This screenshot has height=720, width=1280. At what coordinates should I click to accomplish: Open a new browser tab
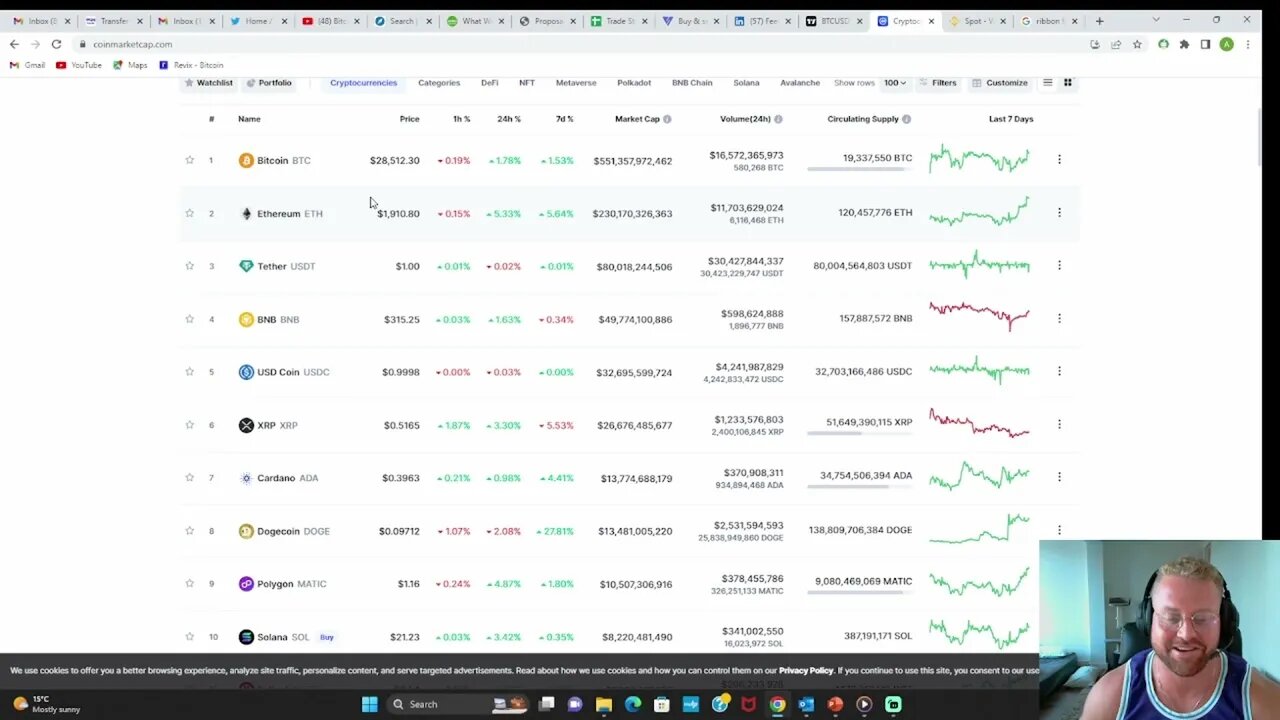tap(1099, 21)
